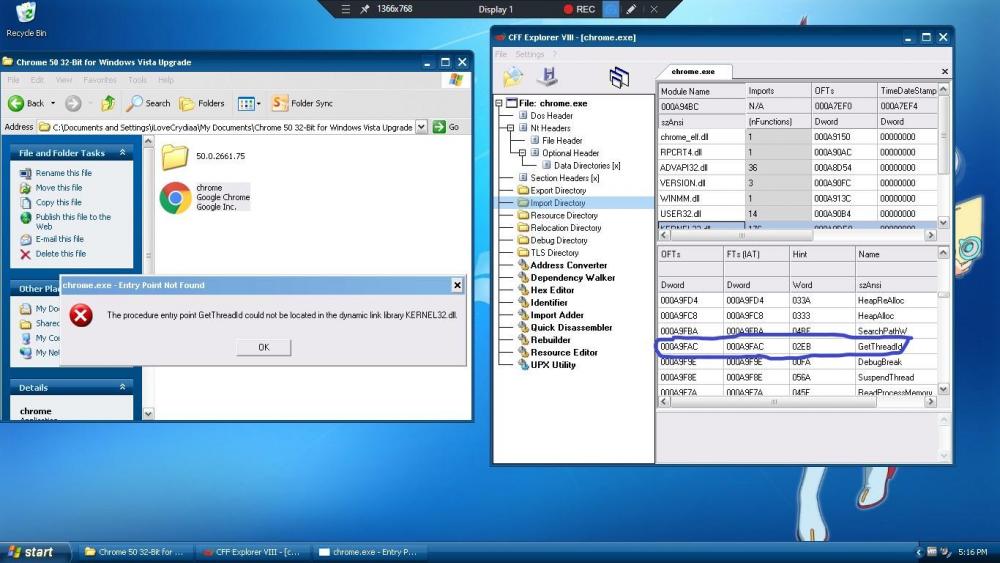
Task: Collapse the Nt Headers tree node
Action: click(x=510, y=128)
